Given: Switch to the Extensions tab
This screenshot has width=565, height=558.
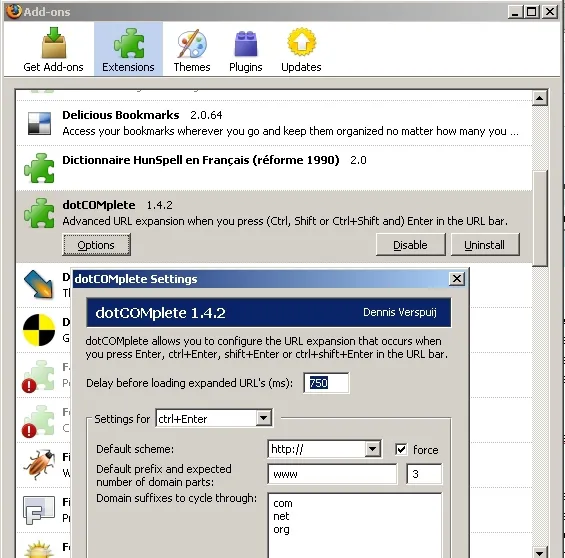Looking at the screenshot, I should (128, 49).
